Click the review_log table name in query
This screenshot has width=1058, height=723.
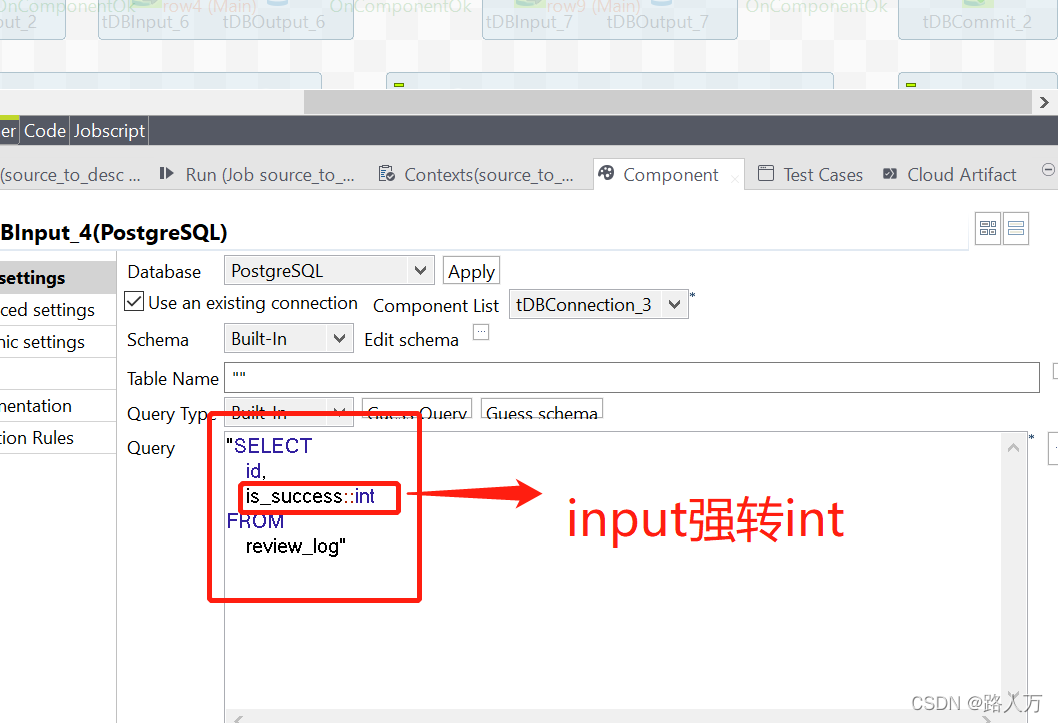pos(293,546)
